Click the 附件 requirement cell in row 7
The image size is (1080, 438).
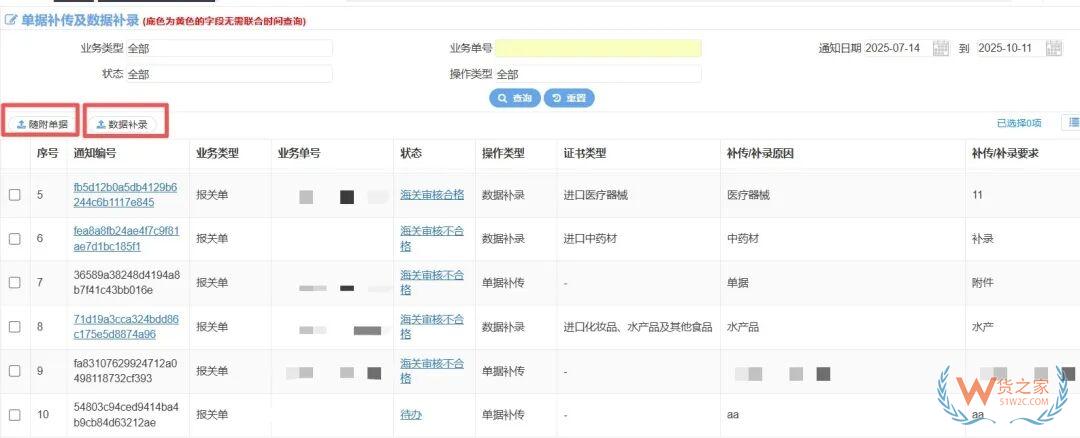pyautogui.click(x=983, y=282)
